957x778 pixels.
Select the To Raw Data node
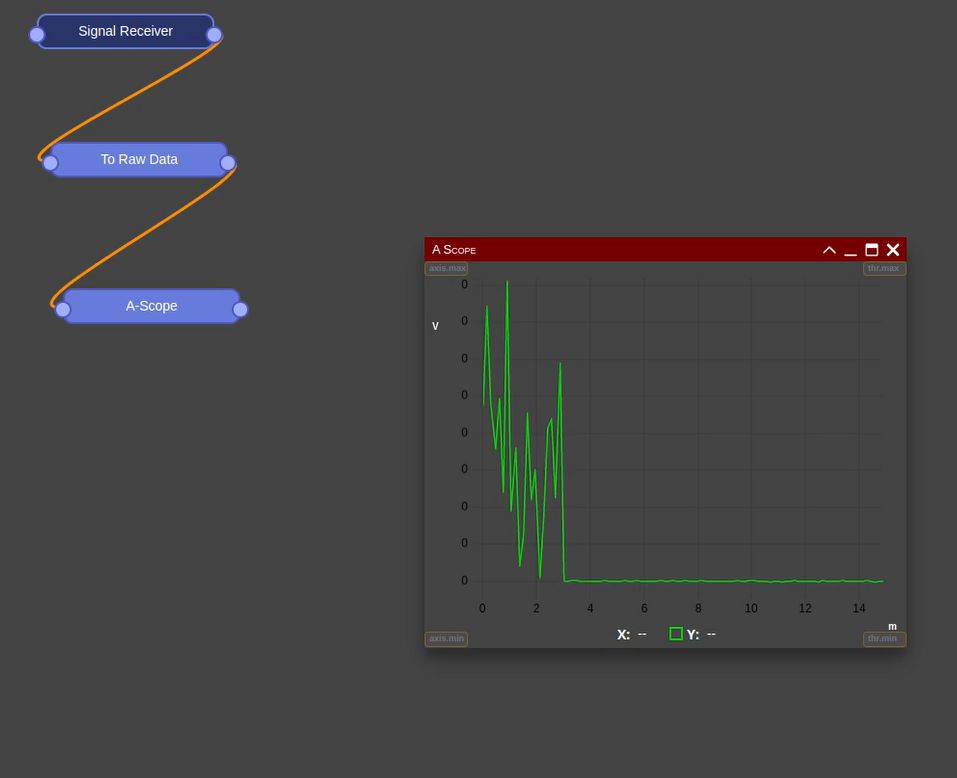coord(139,159)
